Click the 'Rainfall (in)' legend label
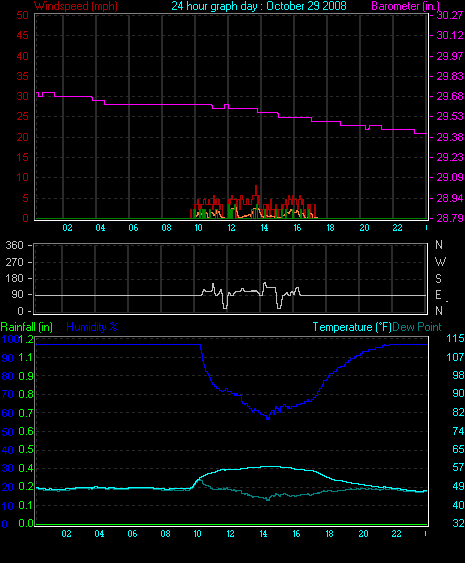The image size is (465, 563). click(27, 327)
